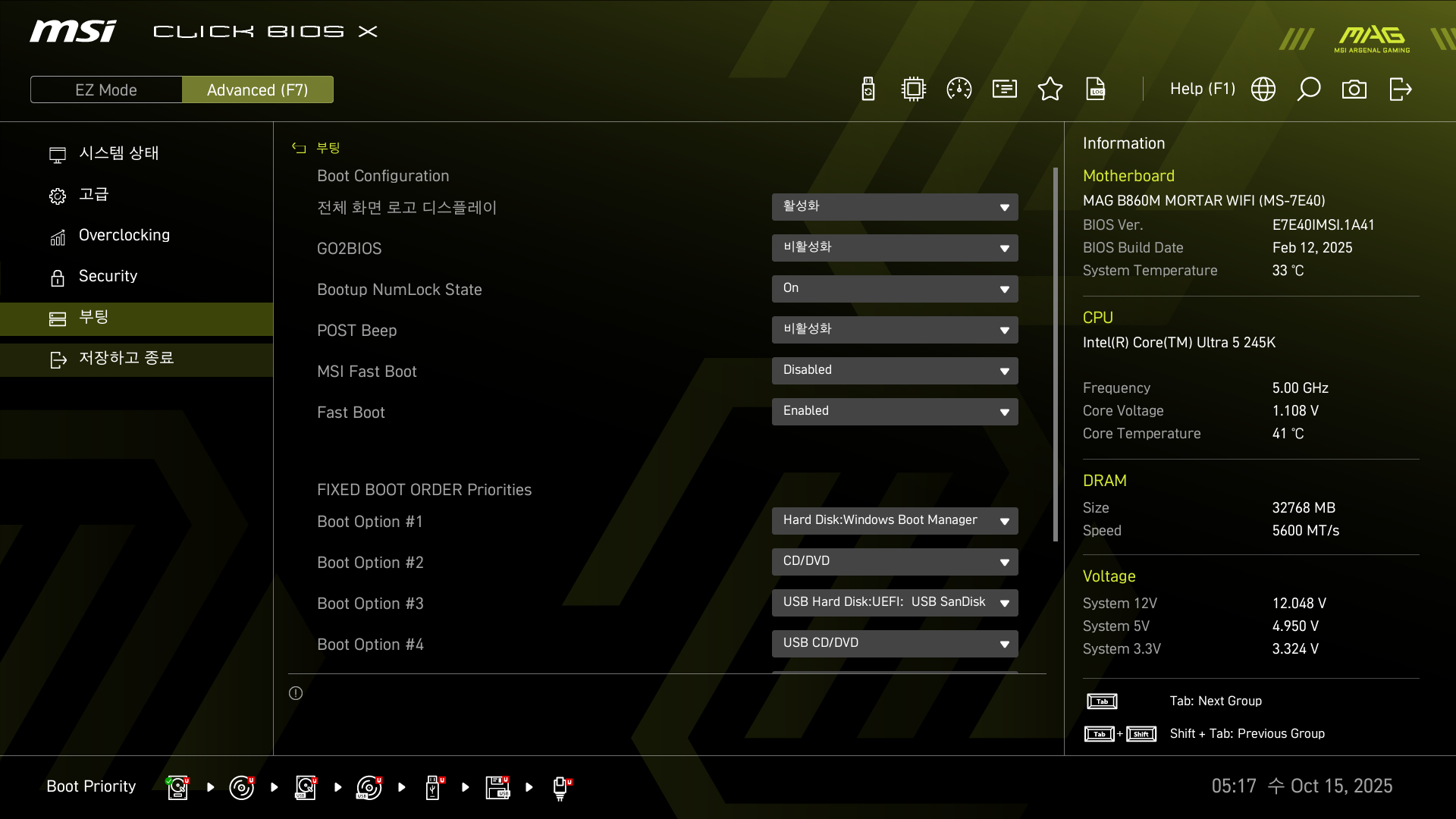Click the vertical scrollbar of boot settings
The width and height of the screenshot is (1456, 819).
click(1056, 353)
